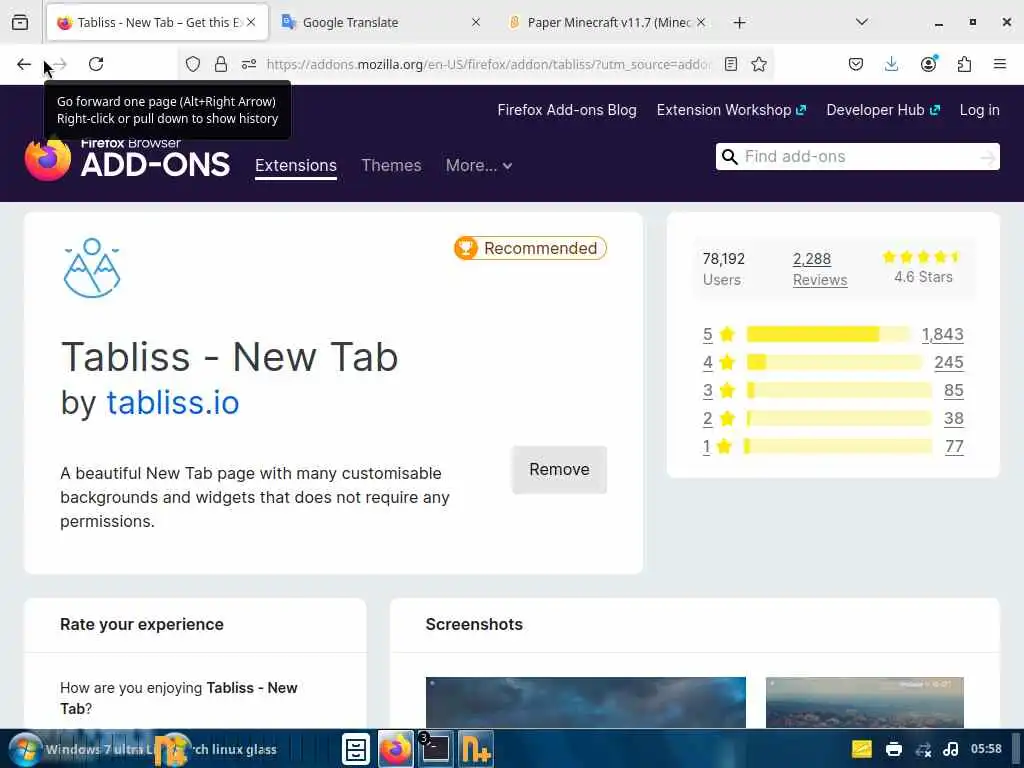This screenshot has width=1024, height=768.
Task: Open Developer Hub link
Action: click(x=882, y=110)
